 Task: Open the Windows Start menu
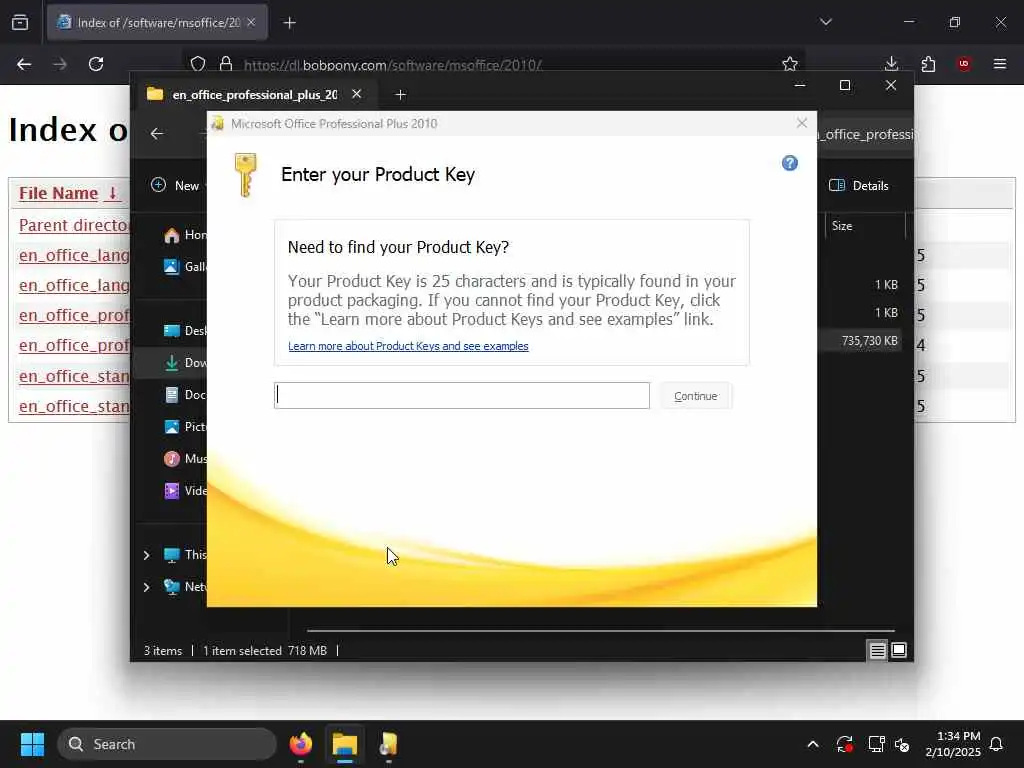(x=32, y=744)
